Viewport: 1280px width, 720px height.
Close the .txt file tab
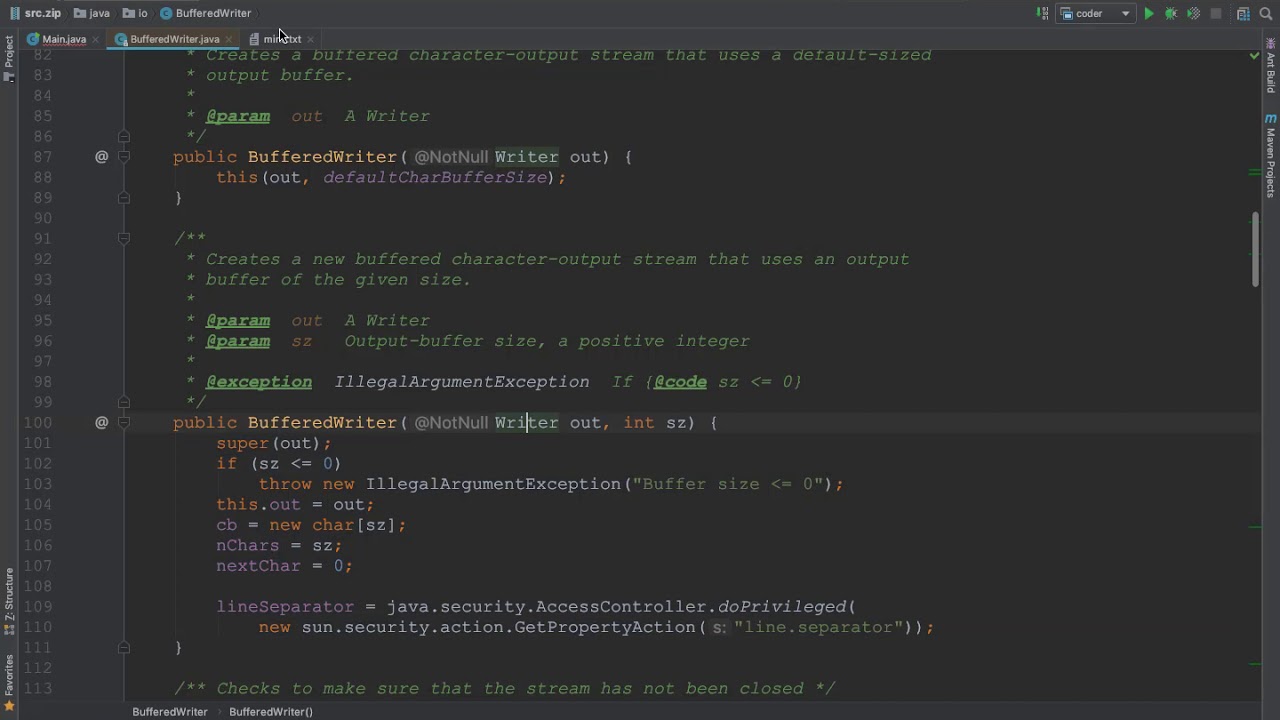[x=311, y=39]
